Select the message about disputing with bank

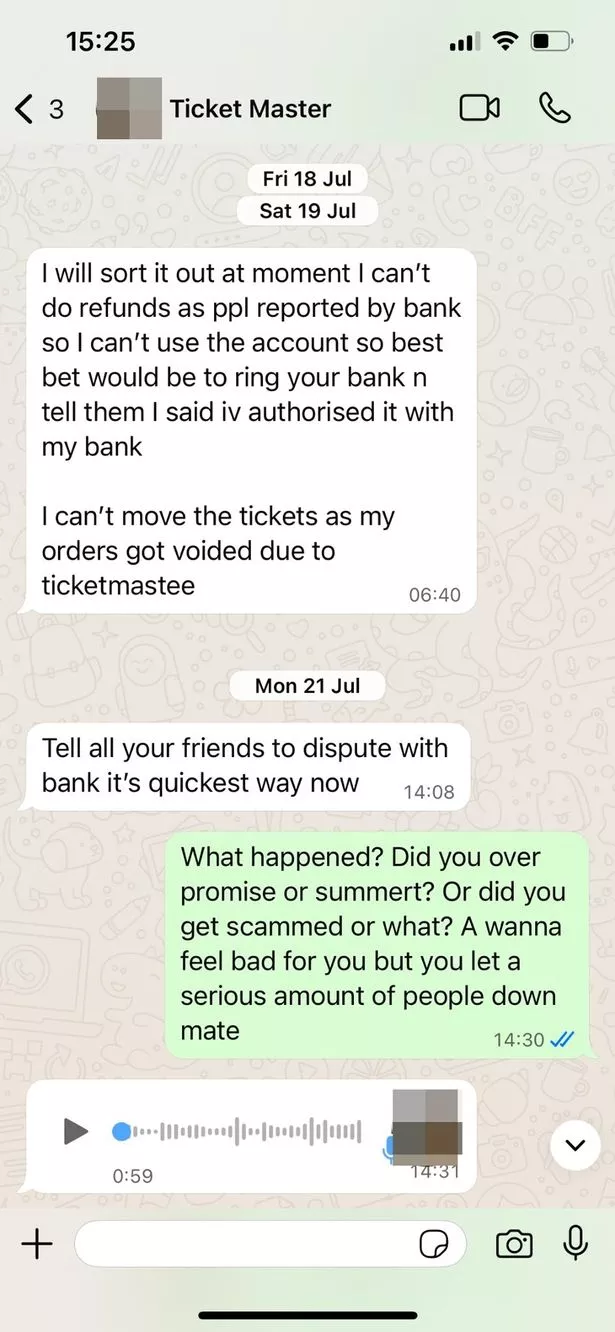tap(248, 766)
